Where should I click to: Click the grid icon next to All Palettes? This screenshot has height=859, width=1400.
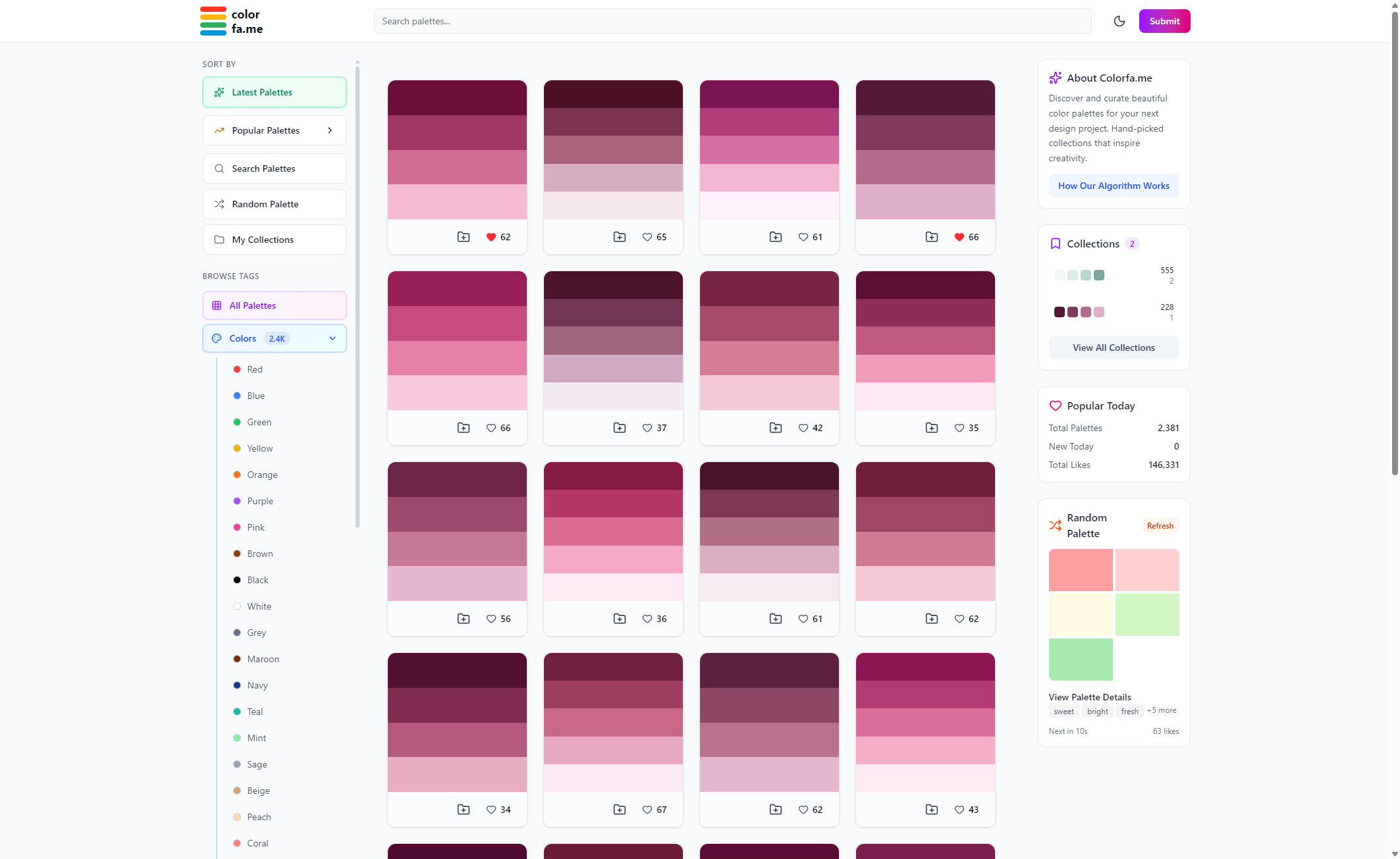217,305
